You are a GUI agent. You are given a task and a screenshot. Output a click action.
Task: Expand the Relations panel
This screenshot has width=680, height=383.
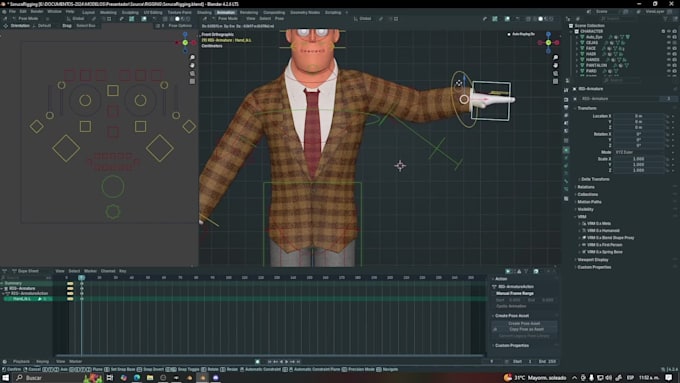[585, 187]
